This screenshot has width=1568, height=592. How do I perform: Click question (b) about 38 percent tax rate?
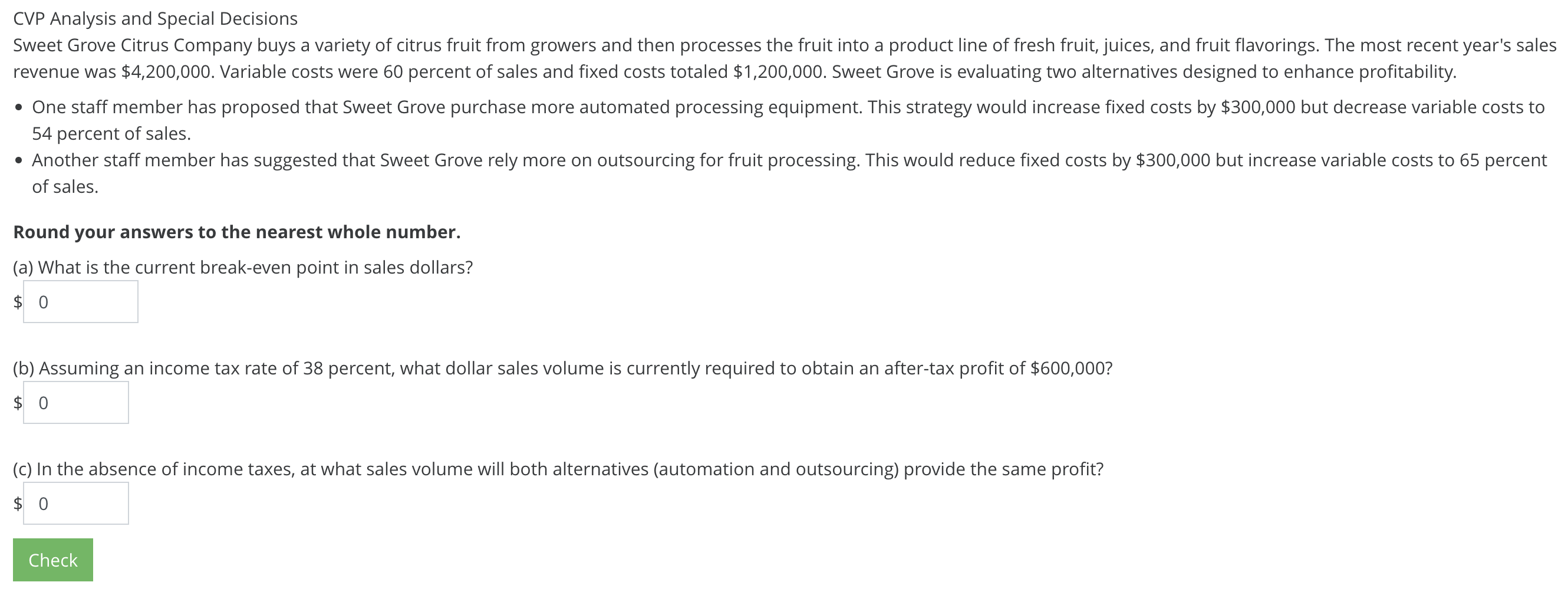pos(562,369)
